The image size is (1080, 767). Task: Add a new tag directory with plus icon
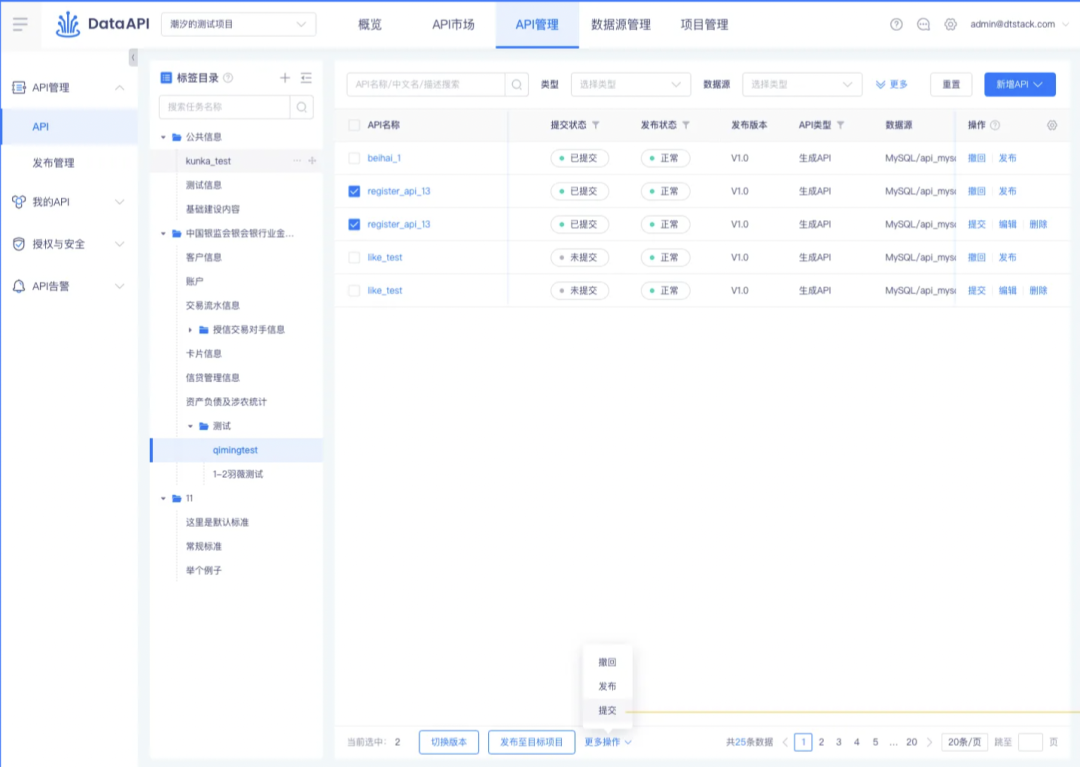point(285,78)
